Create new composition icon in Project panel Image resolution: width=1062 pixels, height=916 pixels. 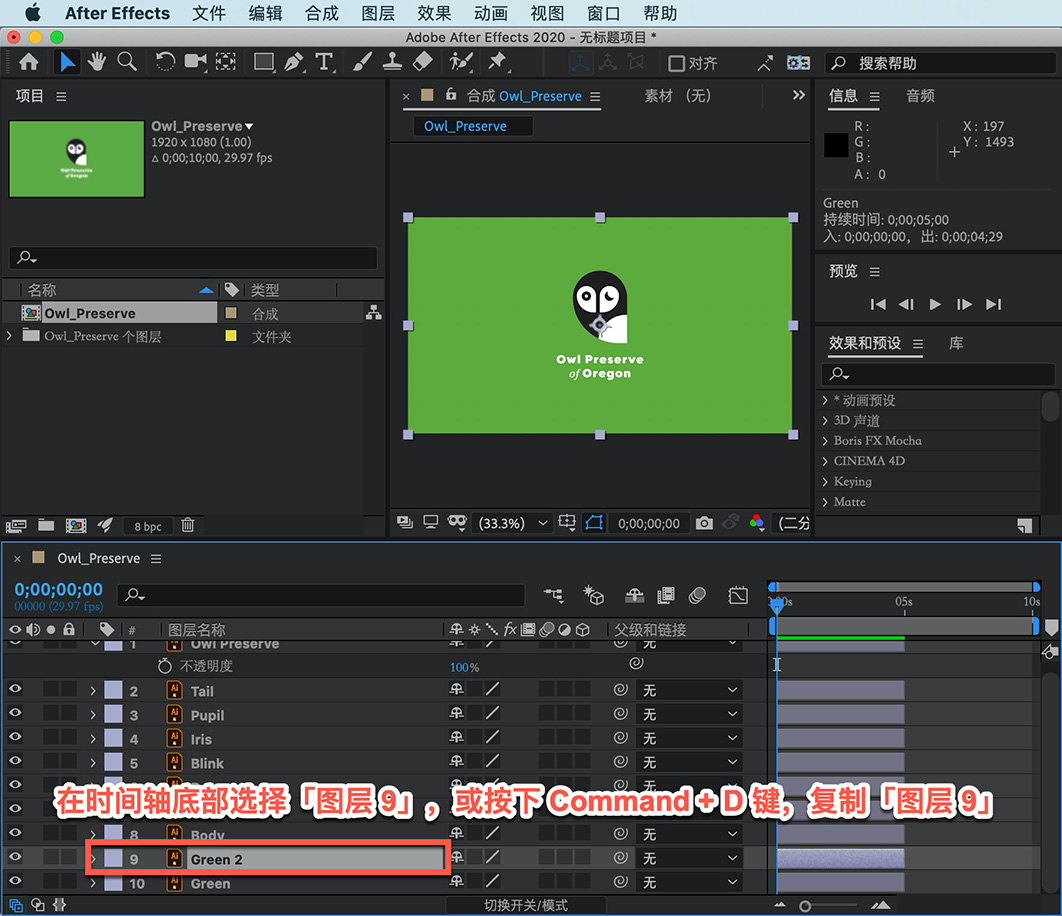tap(76, 526)
